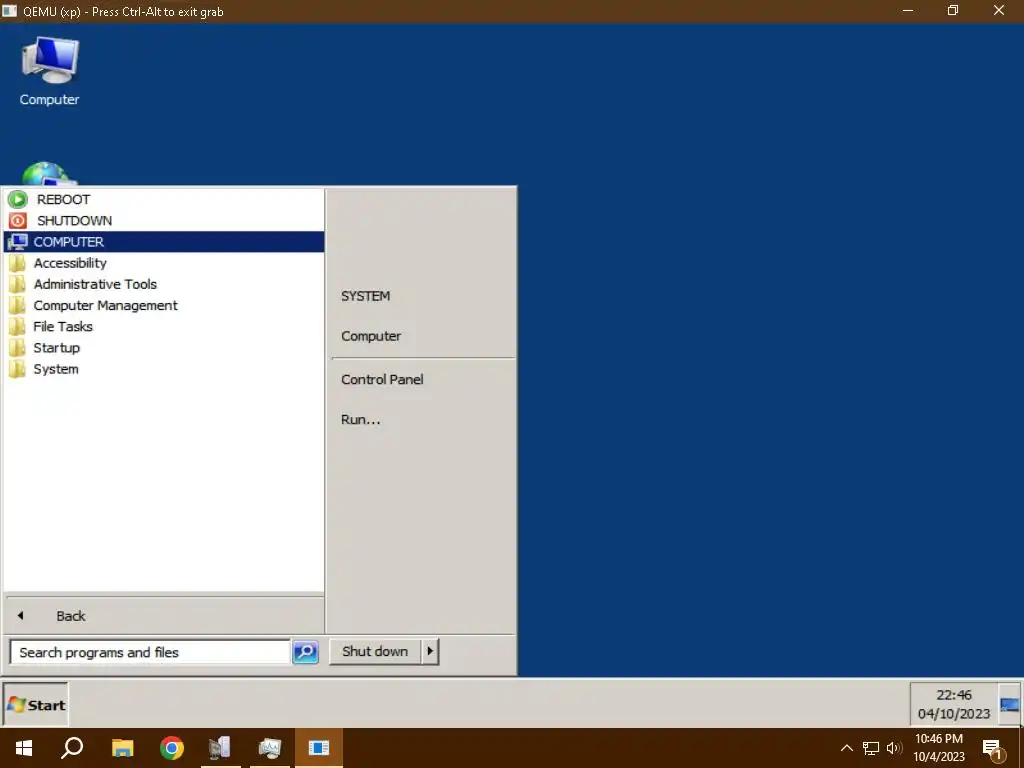
Task: Click the volume speaker tray icon
Action: coord(894,748)
